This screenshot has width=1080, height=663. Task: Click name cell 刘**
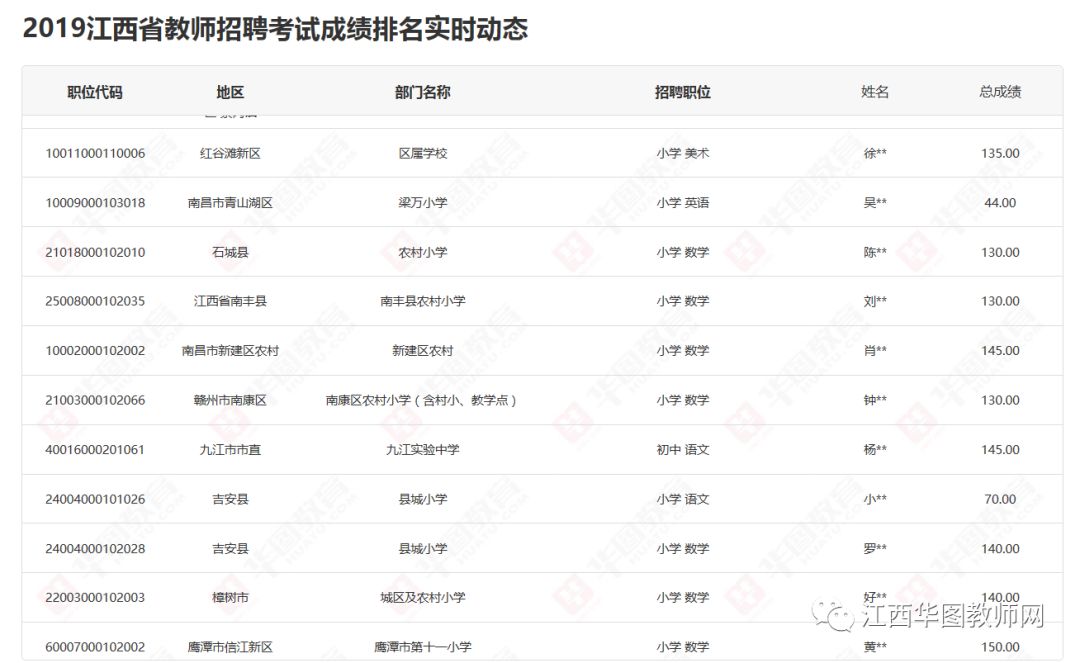[875, 302]
